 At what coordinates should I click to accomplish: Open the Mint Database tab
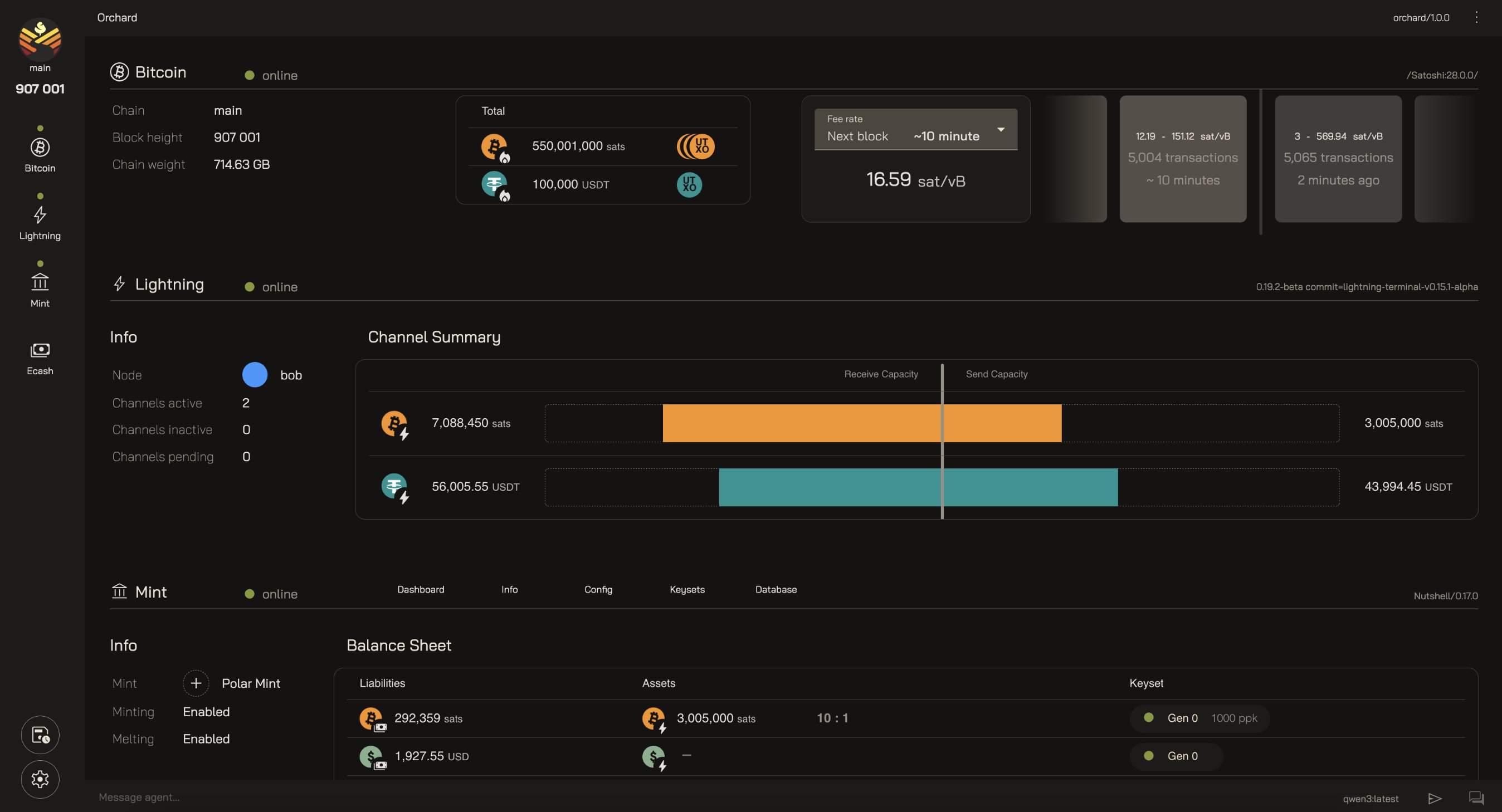(x=776, y=589)
